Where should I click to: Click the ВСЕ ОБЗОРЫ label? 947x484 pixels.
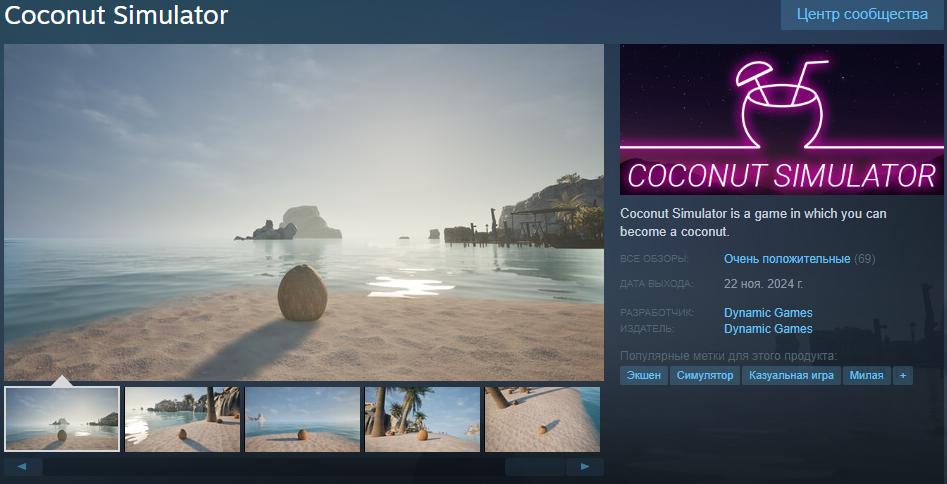(x=654, y=259)
